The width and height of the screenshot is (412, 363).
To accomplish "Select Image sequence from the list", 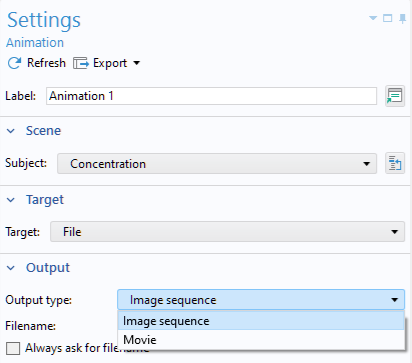I will click(x=261, y=321).
